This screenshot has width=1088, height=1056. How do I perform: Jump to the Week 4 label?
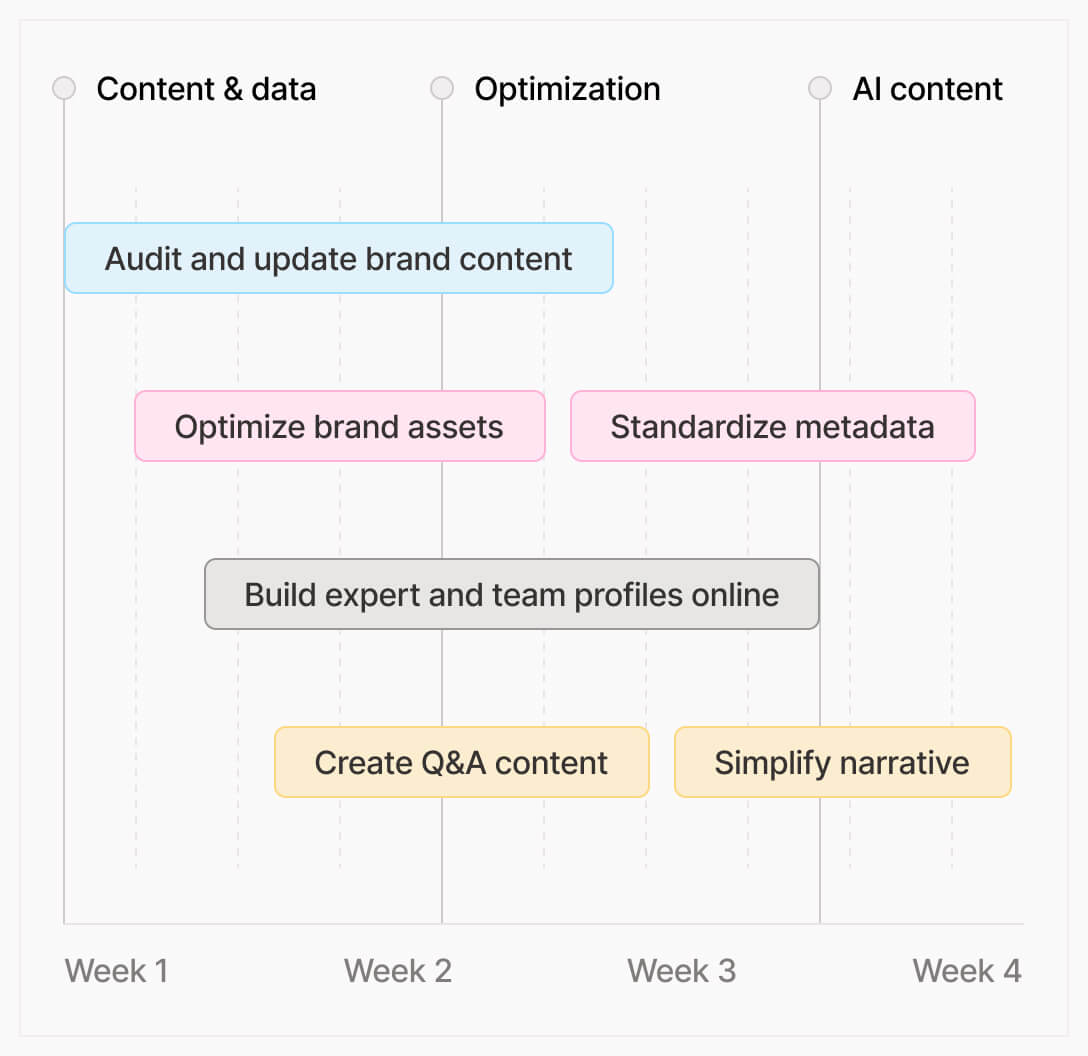(x=966, y=970)
